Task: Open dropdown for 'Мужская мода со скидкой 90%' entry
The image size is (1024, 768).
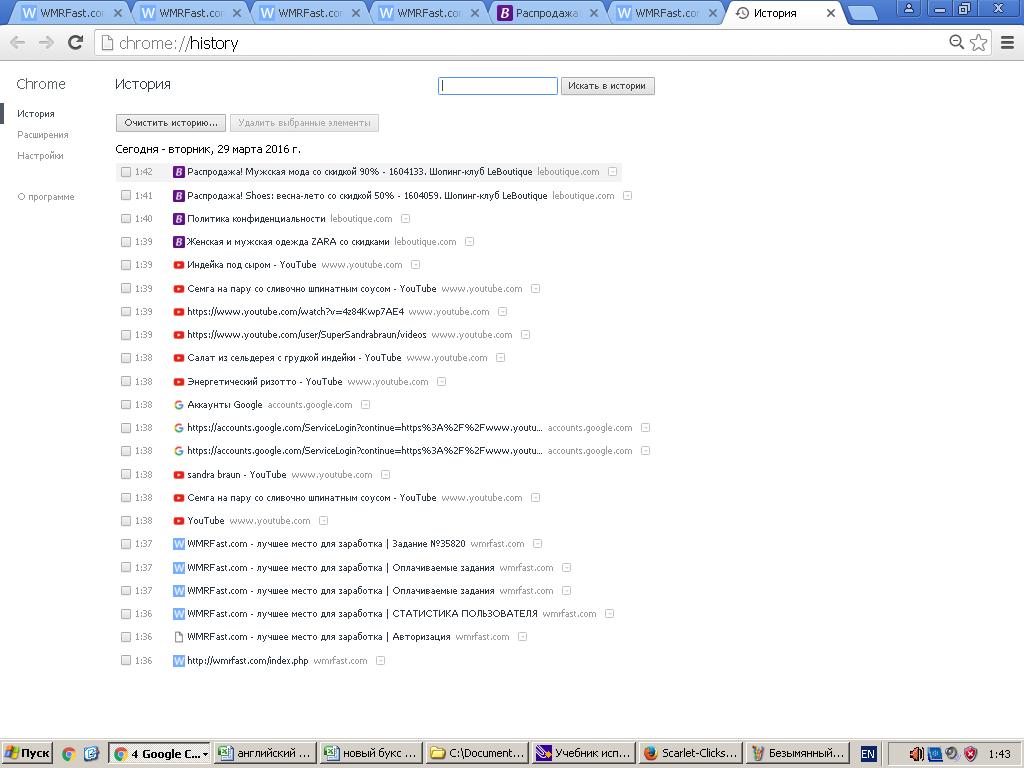Action: click(613, 172)
